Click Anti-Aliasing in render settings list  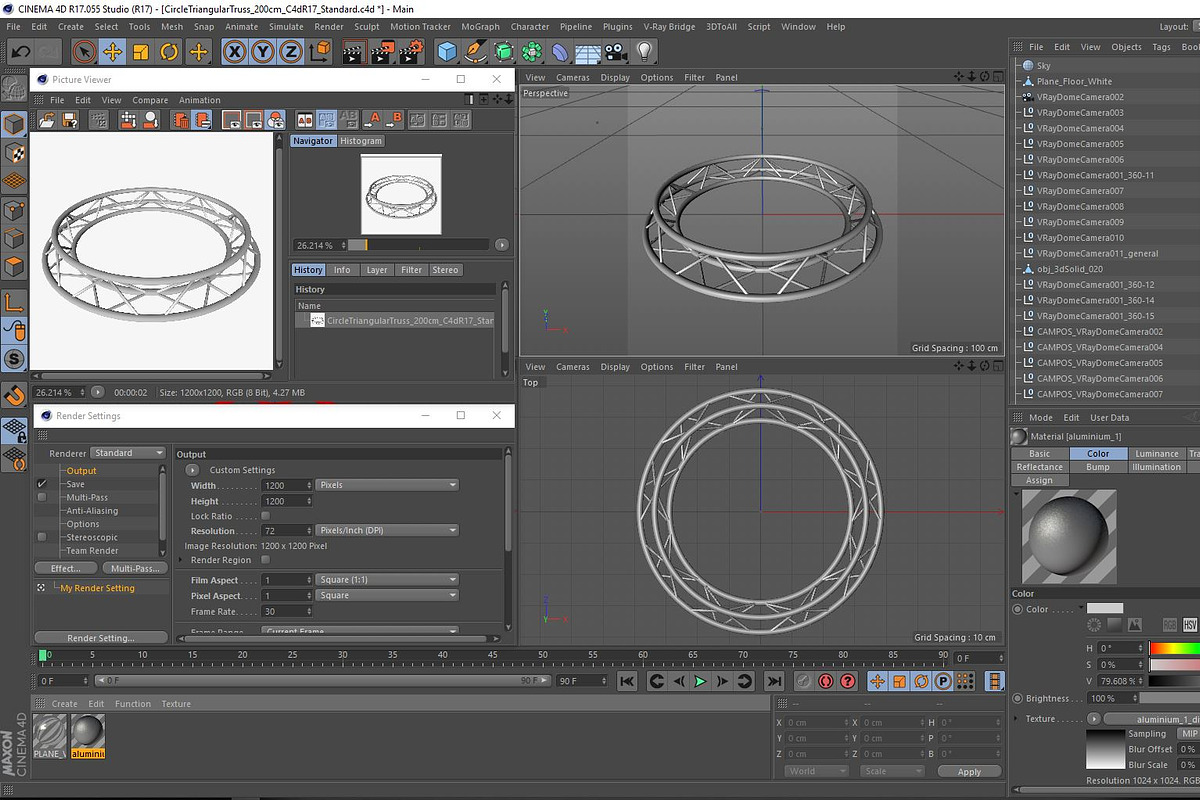click(x=92, y=511)
